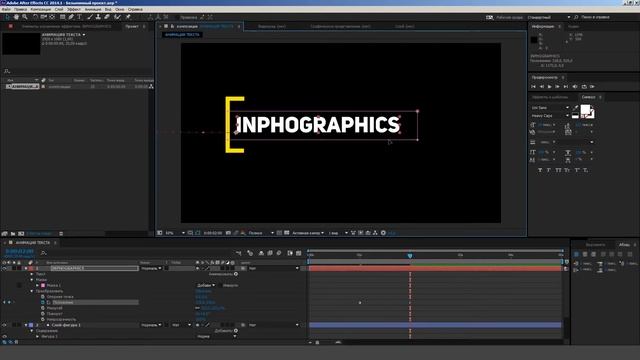
Task: Click the timeline current timecode field
Action: 20,251
